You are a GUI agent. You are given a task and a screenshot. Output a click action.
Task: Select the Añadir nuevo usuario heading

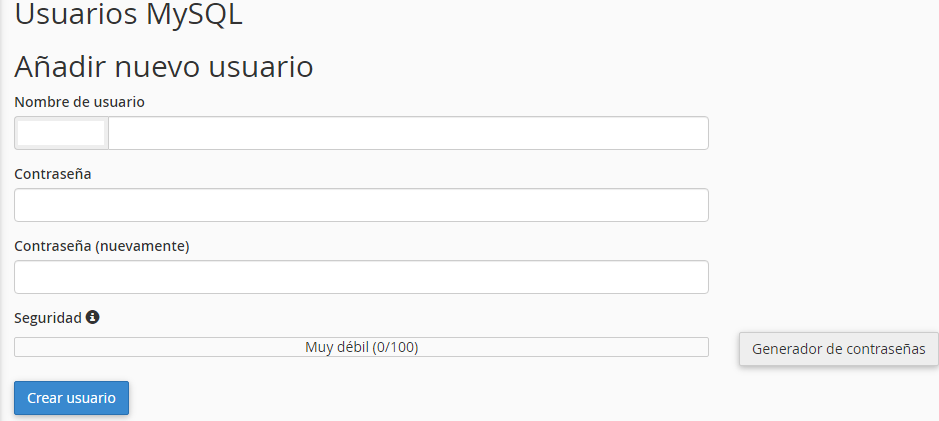[163, 66]
